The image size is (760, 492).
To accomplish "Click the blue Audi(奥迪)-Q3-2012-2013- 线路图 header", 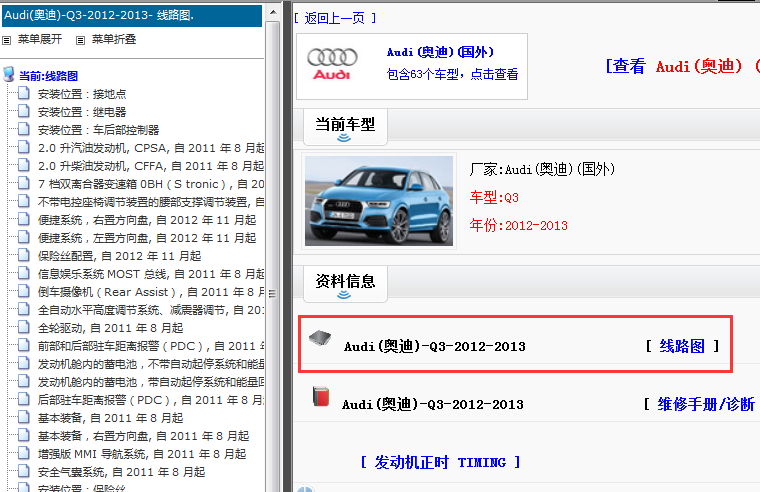I will [132, 16].
